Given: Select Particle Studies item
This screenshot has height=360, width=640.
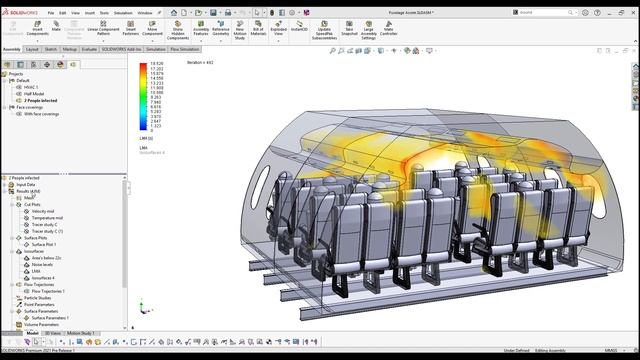Looking at the screenshot, I should point(38,298).
